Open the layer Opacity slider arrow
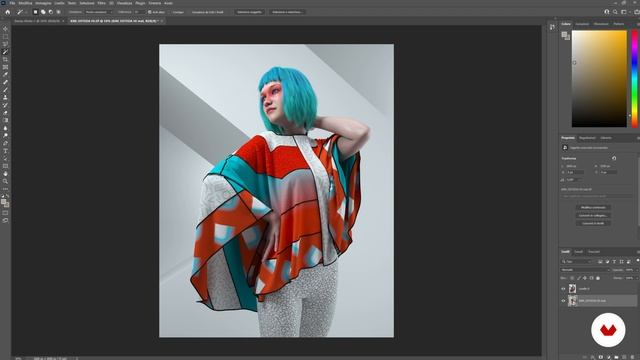640x360 pixels. [x=637, y=270]
